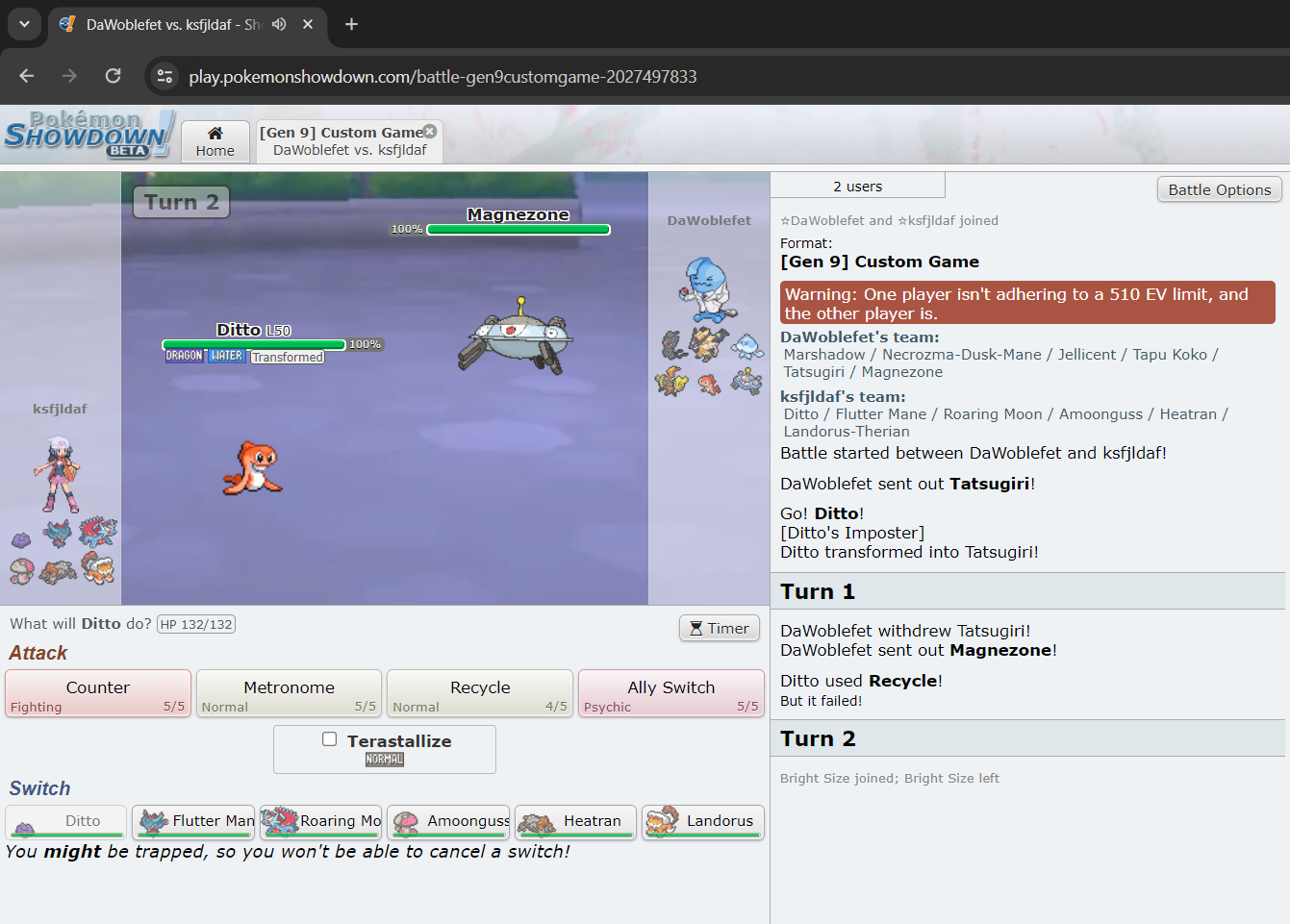
Task: Click the Magnezone icon in DaWoblefet's team
Action: tap(746, 382)
